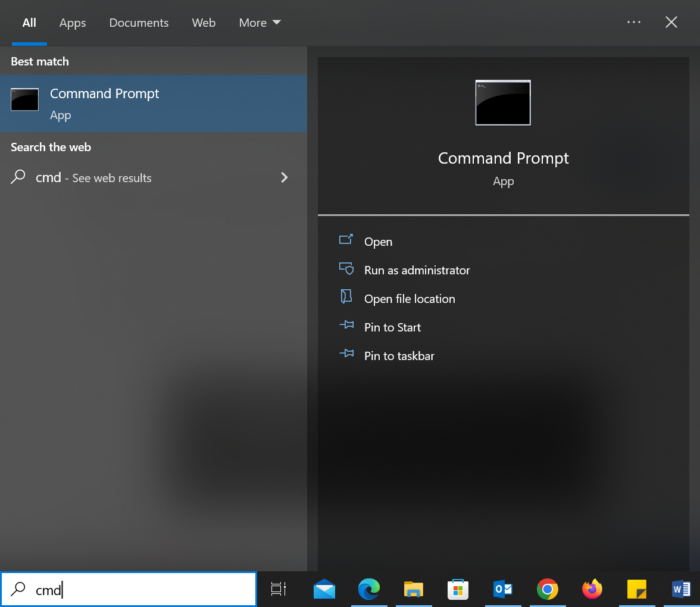Expand the More filter dropdown
The height and width of the screenshot is (607, 700).
coord(259,22)
